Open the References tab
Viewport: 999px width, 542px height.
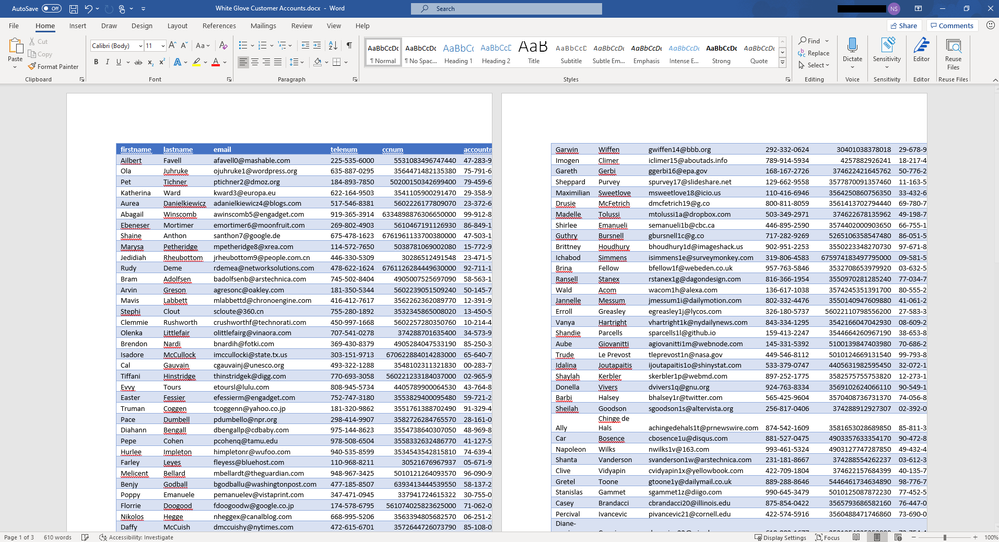[x=219, y=26]
